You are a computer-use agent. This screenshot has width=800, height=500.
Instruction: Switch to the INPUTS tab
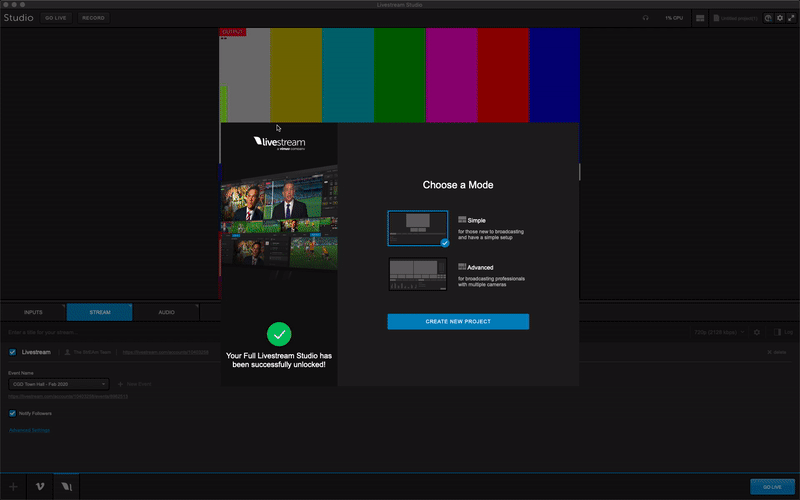[x=33, y=312]
